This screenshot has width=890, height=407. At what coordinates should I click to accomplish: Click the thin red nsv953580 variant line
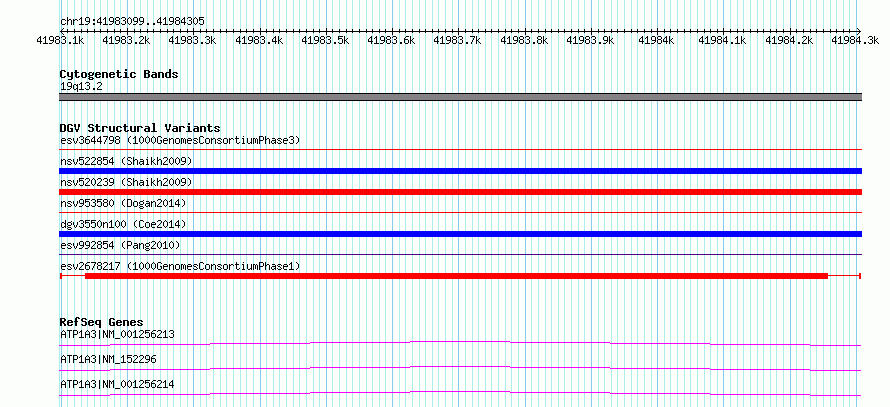[461, 212]
